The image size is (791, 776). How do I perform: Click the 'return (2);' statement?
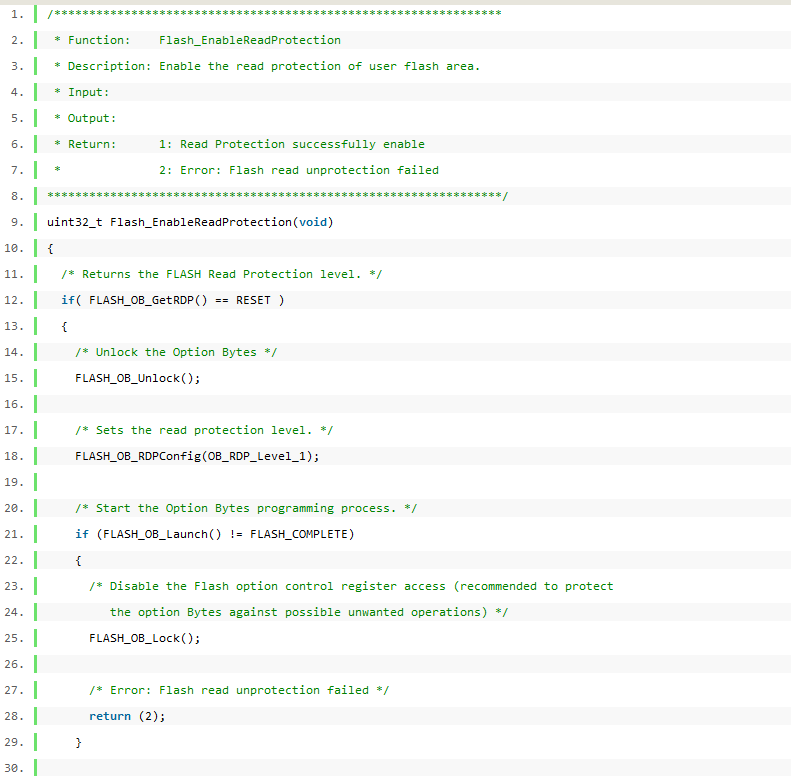click(127, 716)
